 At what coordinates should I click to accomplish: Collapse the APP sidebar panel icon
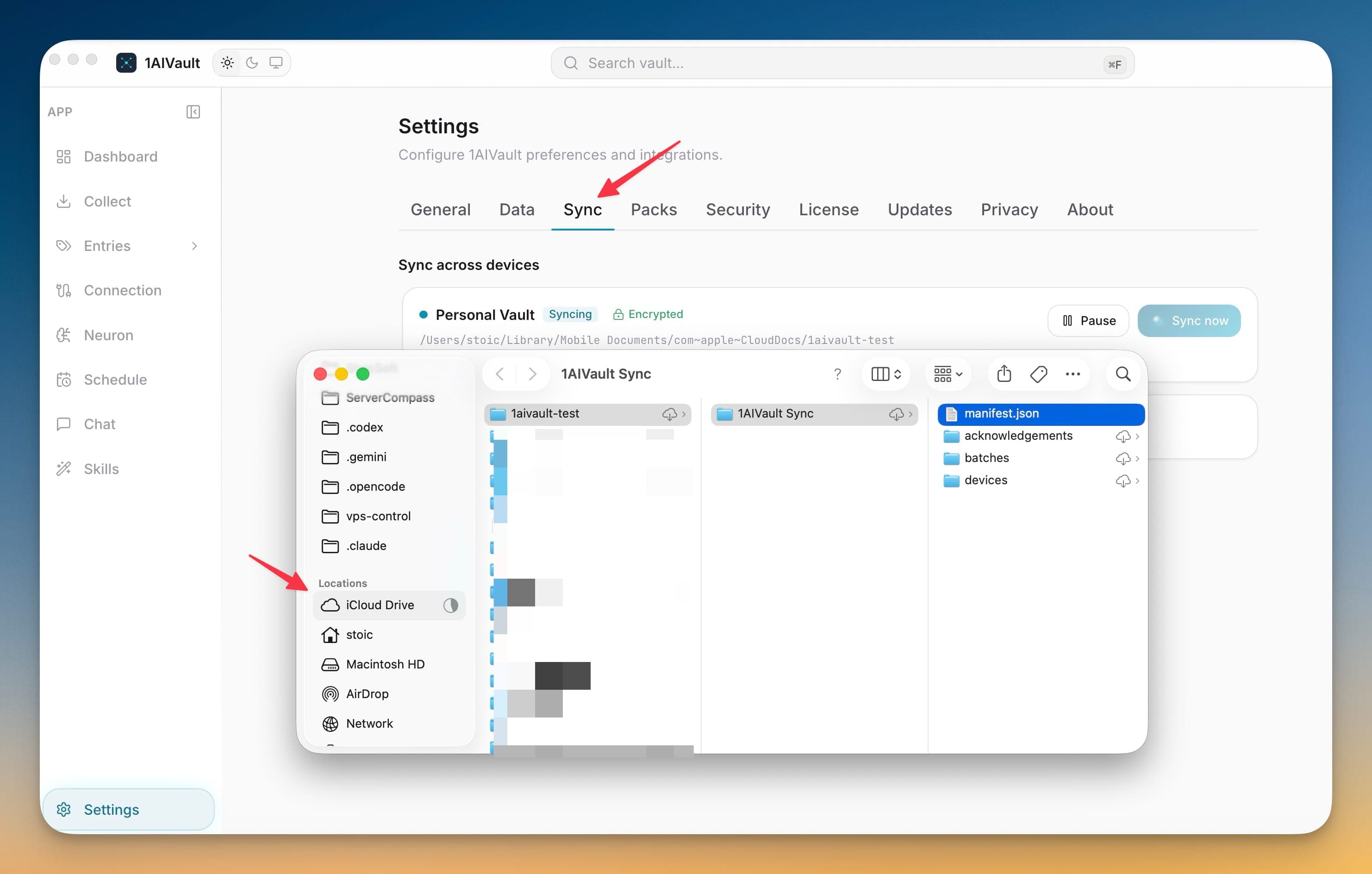[193, 112]
